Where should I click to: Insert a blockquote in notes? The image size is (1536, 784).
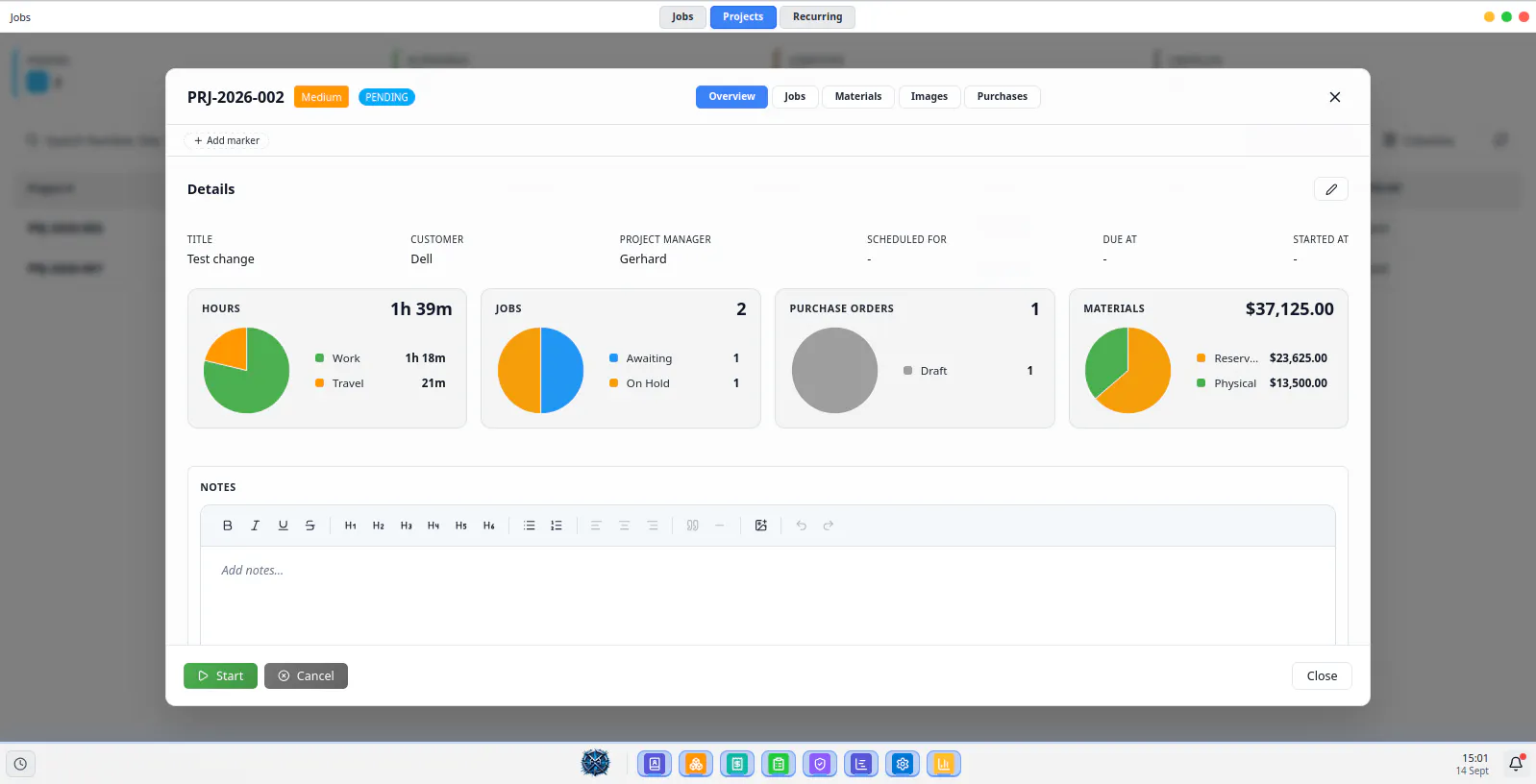point(693,526)
